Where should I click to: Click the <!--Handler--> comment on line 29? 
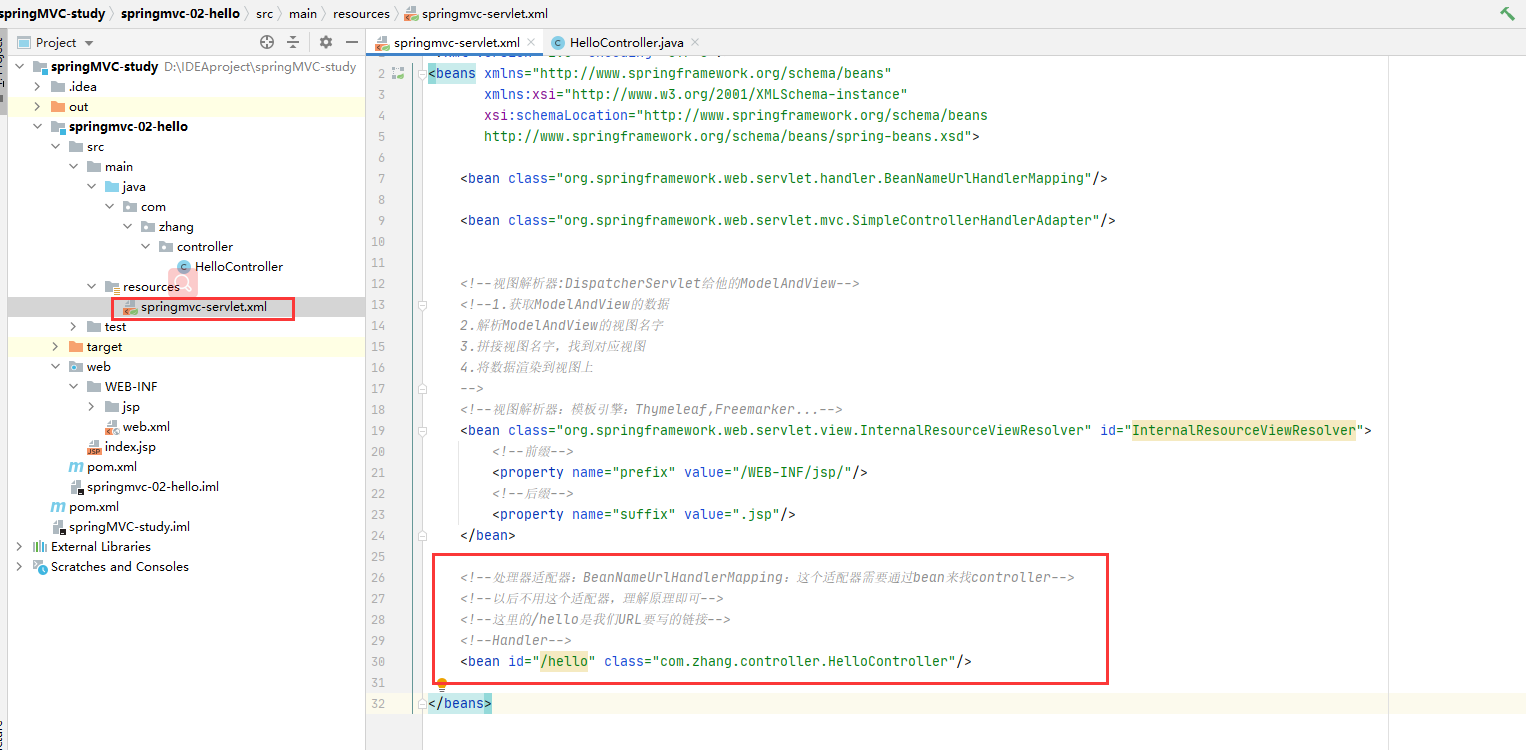[x=516, y=640]
